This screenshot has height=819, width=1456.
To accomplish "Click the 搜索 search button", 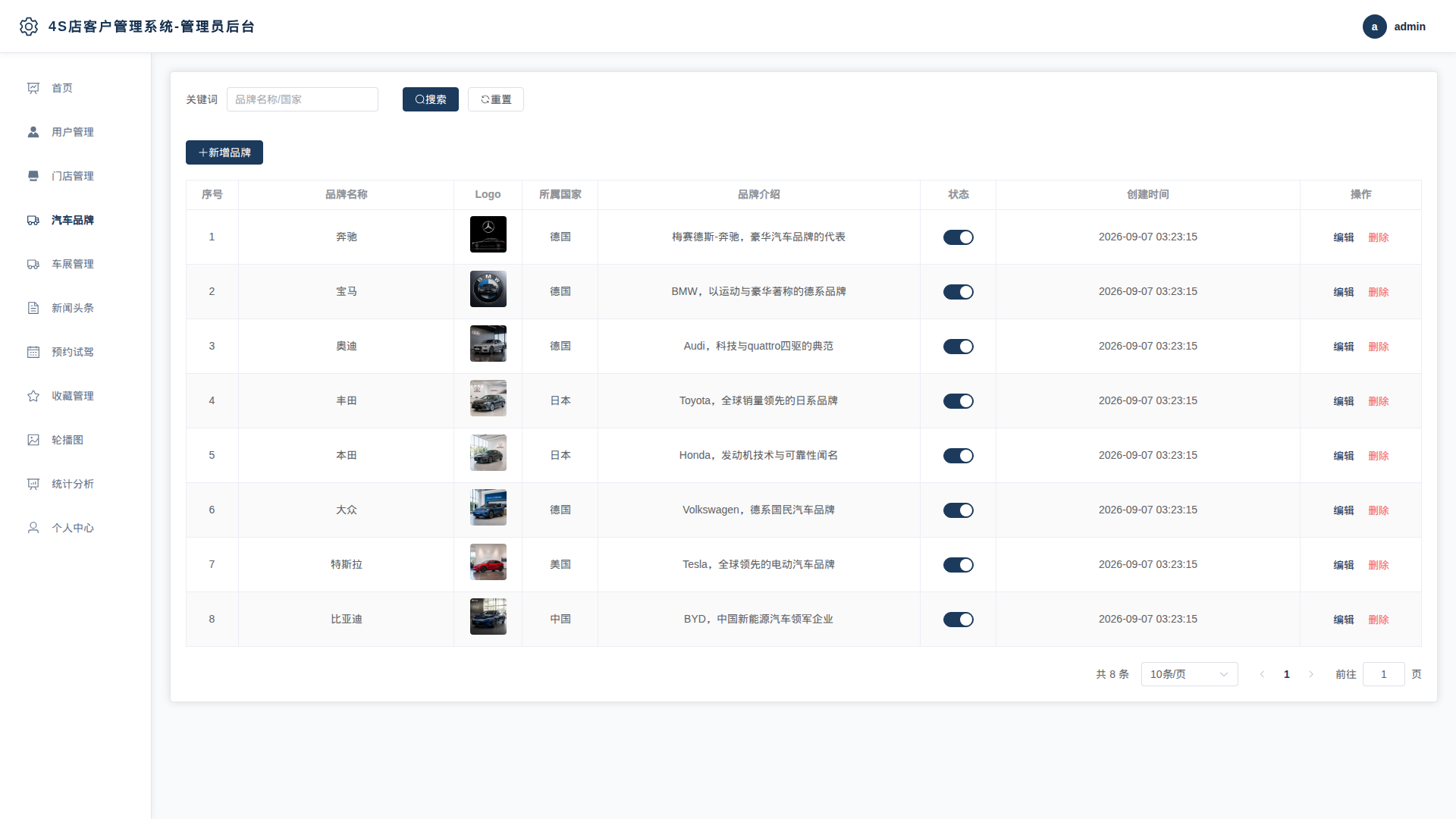I will coord(430,99).
